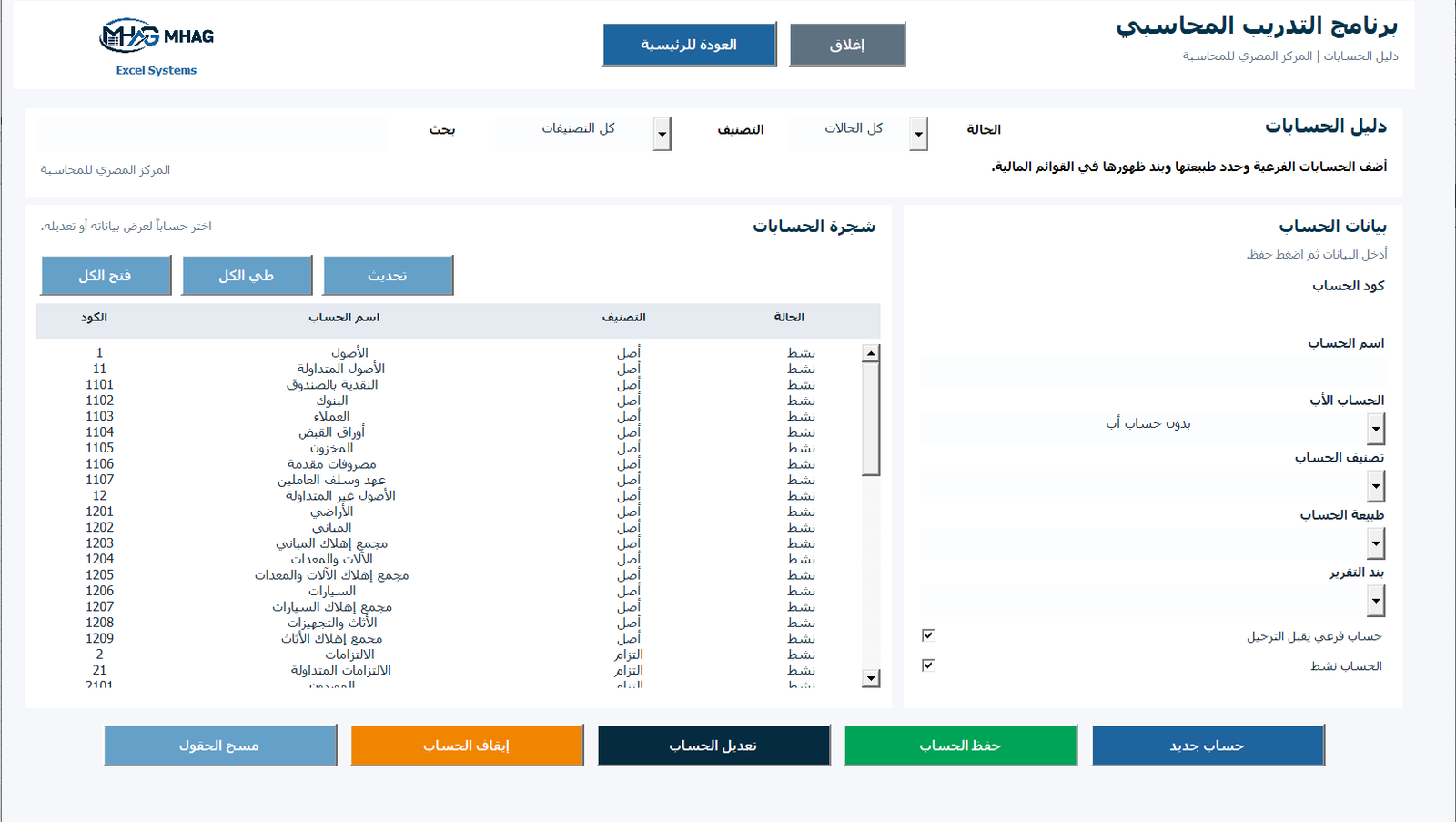Select the الأصول المتداولة account row

click(x=450, y=369)
